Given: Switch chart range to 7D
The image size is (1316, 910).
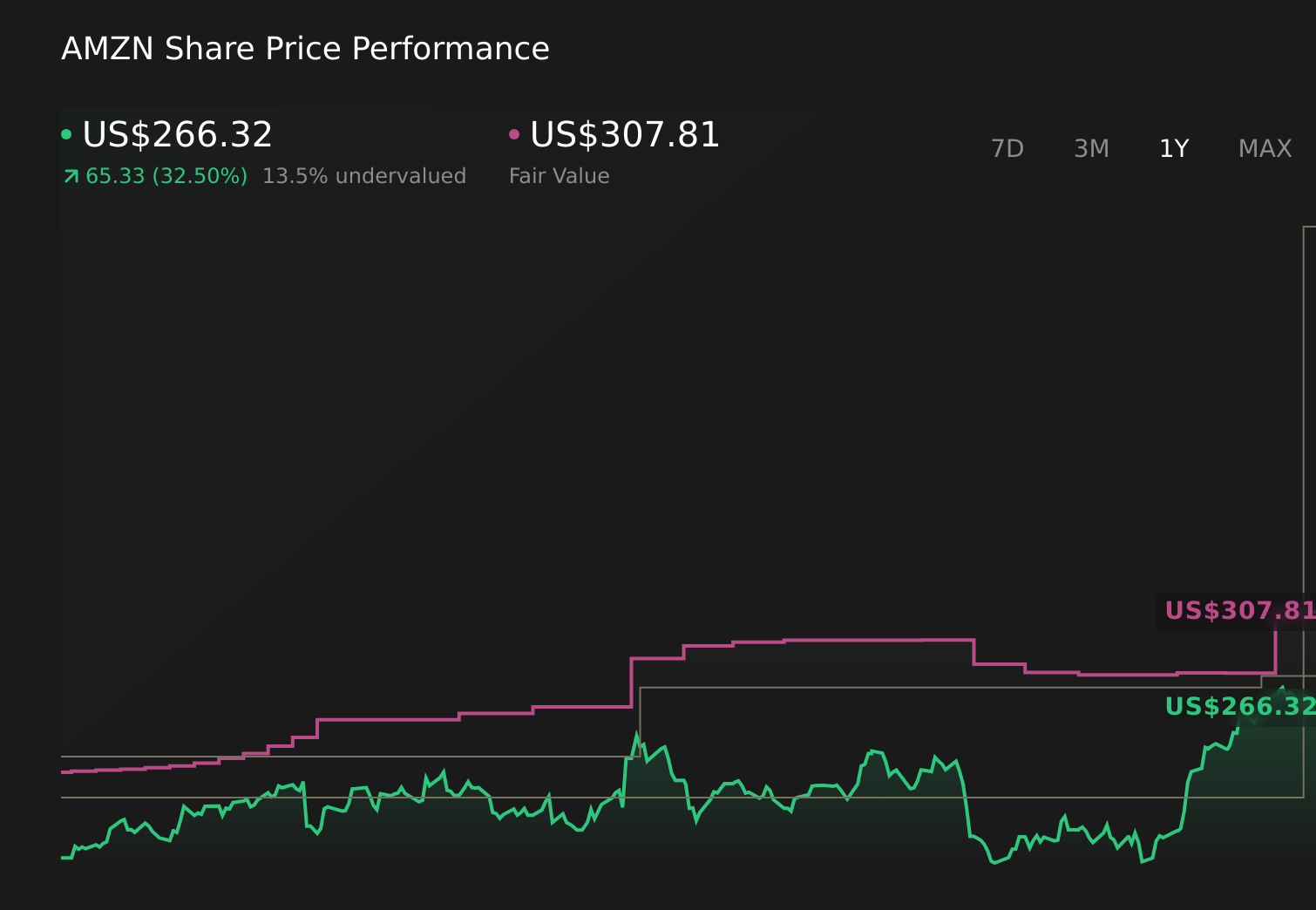Looking at the screenshot, I should 1007,149.
